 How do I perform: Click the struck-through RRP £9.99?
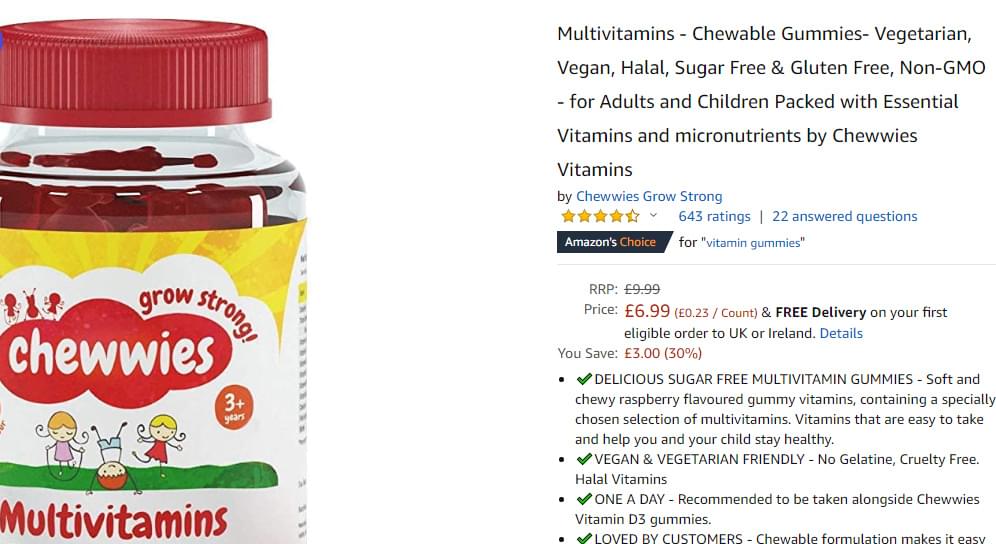point(642,290)
